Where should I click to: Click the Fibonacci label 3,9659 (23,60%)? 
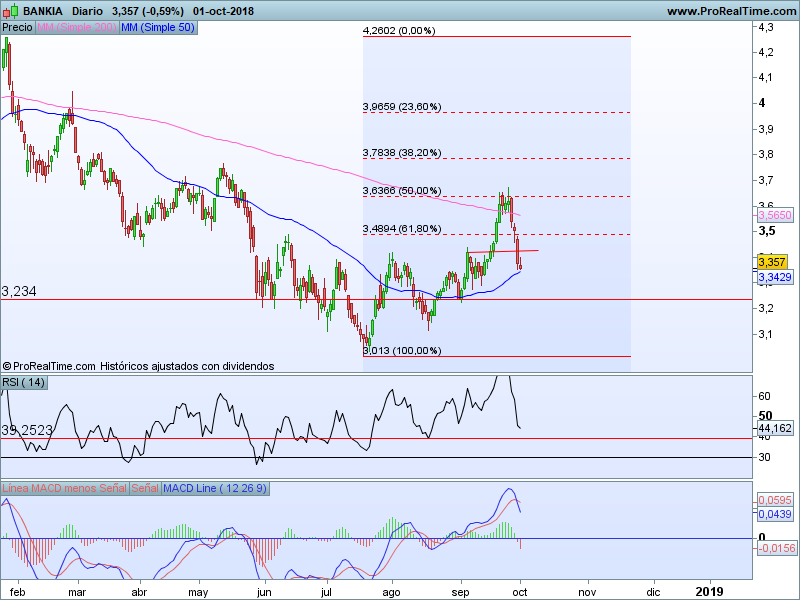click(x=402, y=107)
